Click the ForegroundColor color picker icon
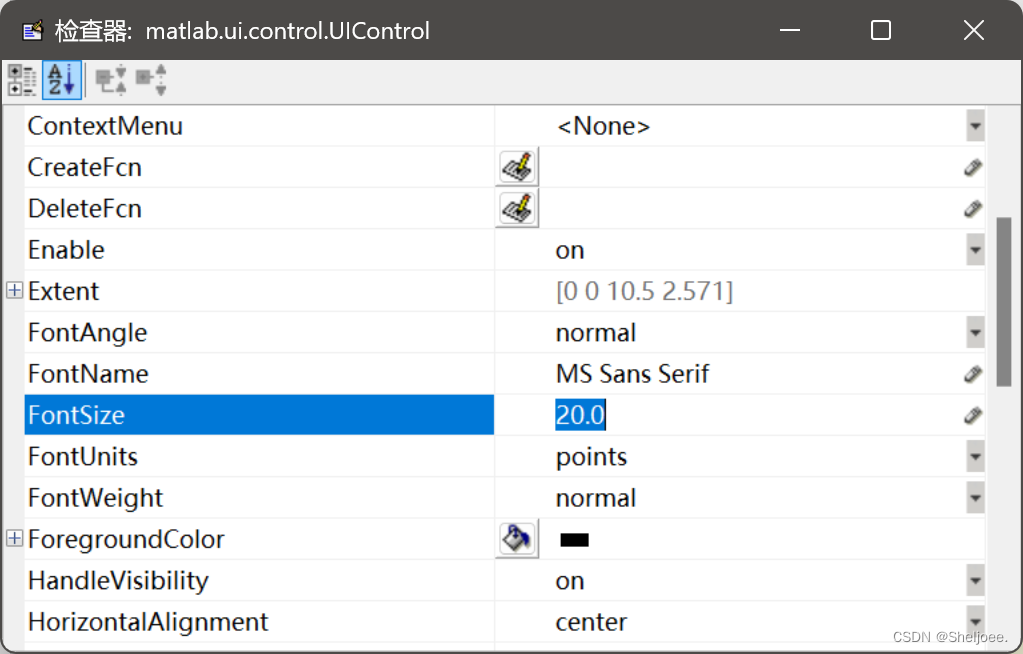 [516, 538]
